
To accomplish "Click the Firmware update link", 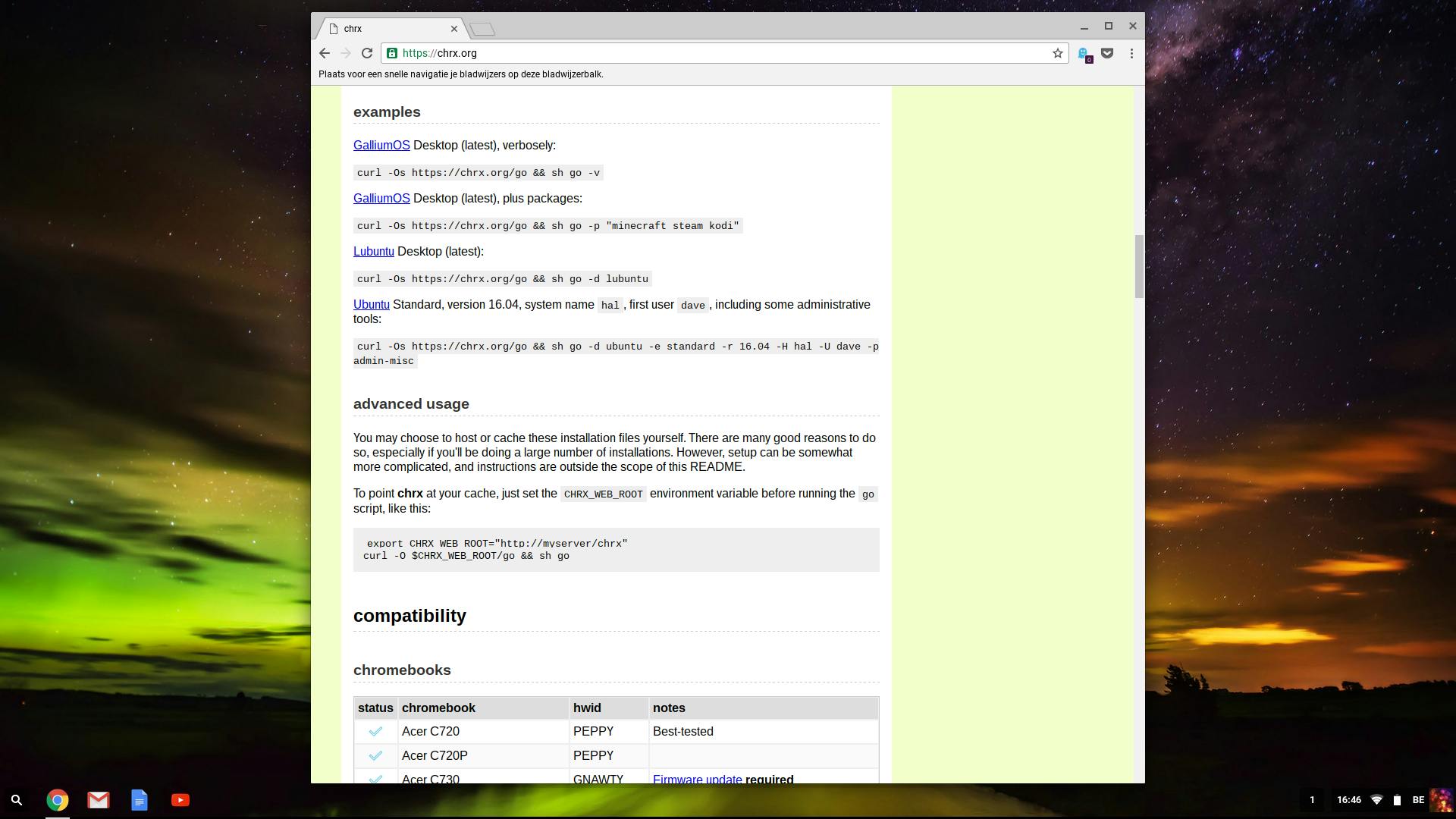I will 697,779.
